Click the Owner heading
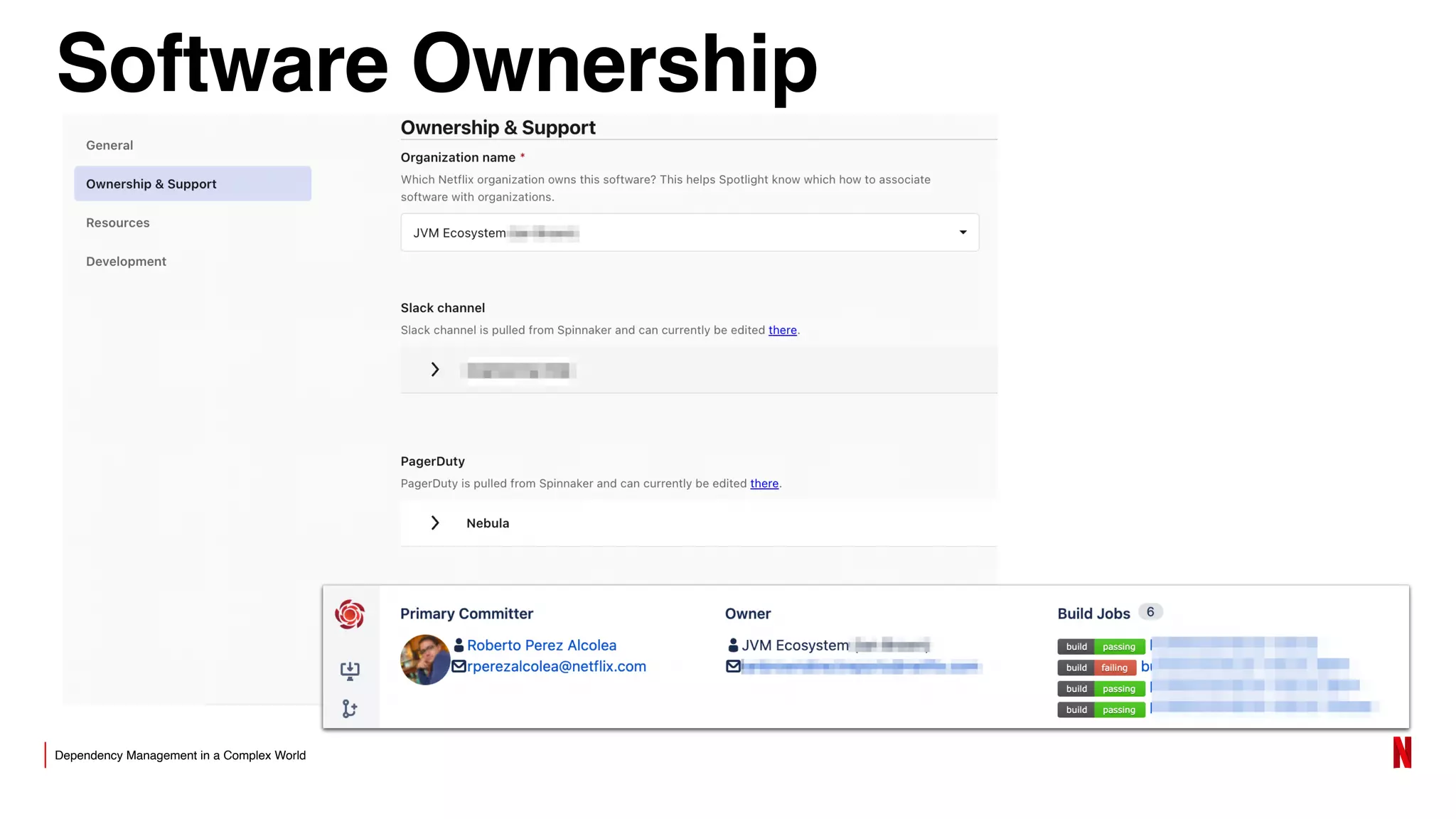The width and height of the screenshot is (1456, 819). pyautogui.click(x=748, y=614)
